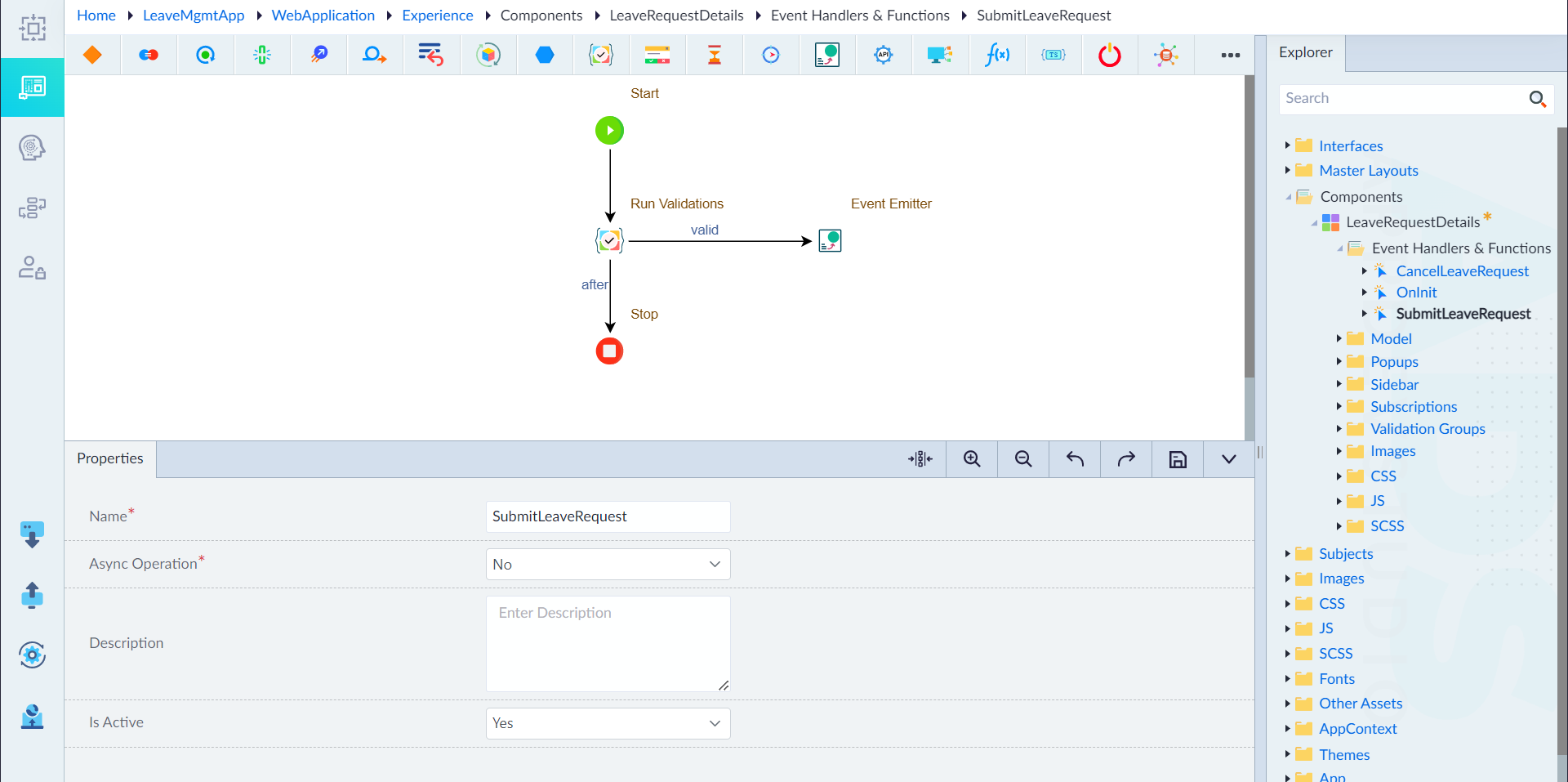Open the more tools ellipsis menu

coord(1231,55)
